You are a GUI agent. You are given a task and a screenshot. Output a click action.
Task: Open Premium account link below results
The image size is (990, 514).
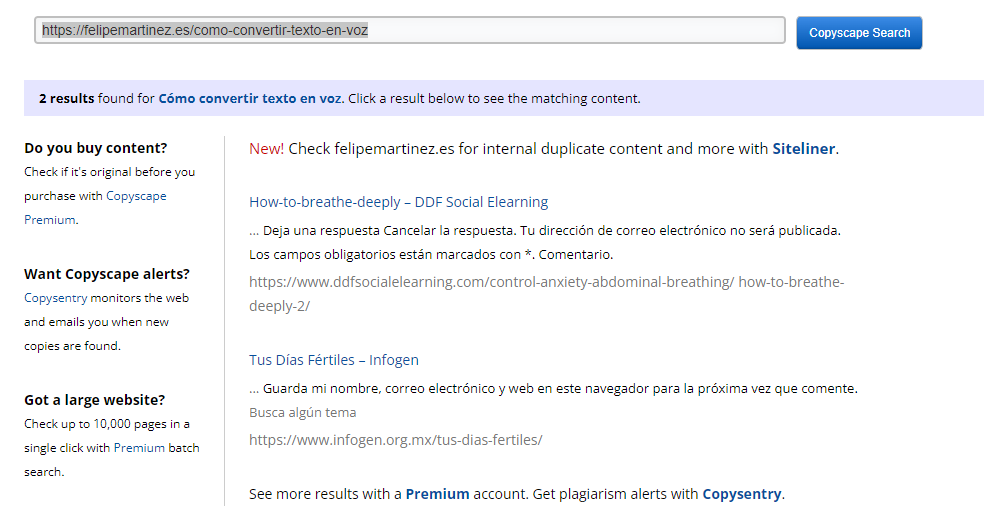(437, 494)
